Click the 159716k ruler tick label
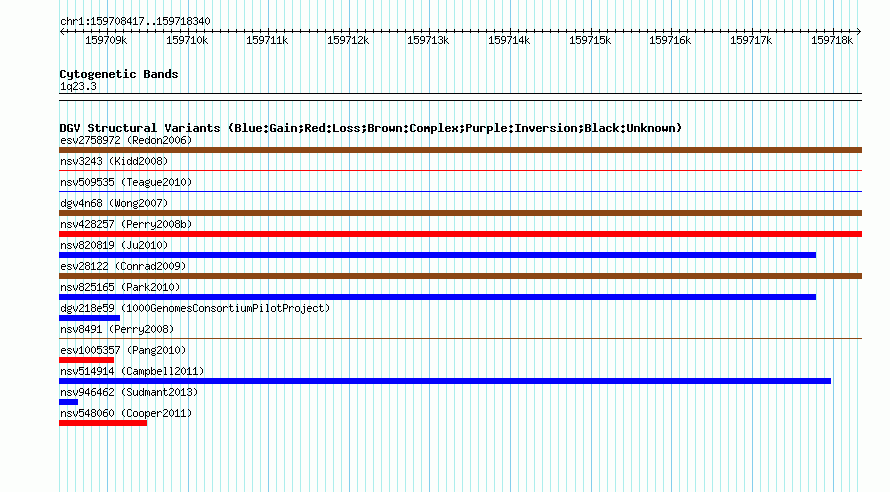This screenshot has height=492, width=890. coord(670,40)
